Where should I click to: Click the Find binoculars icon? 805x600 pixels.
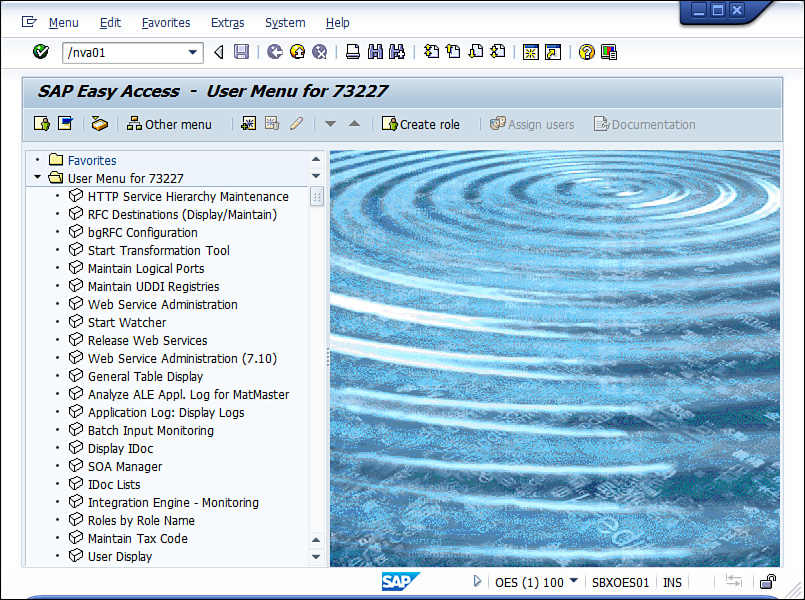point(375,52)
